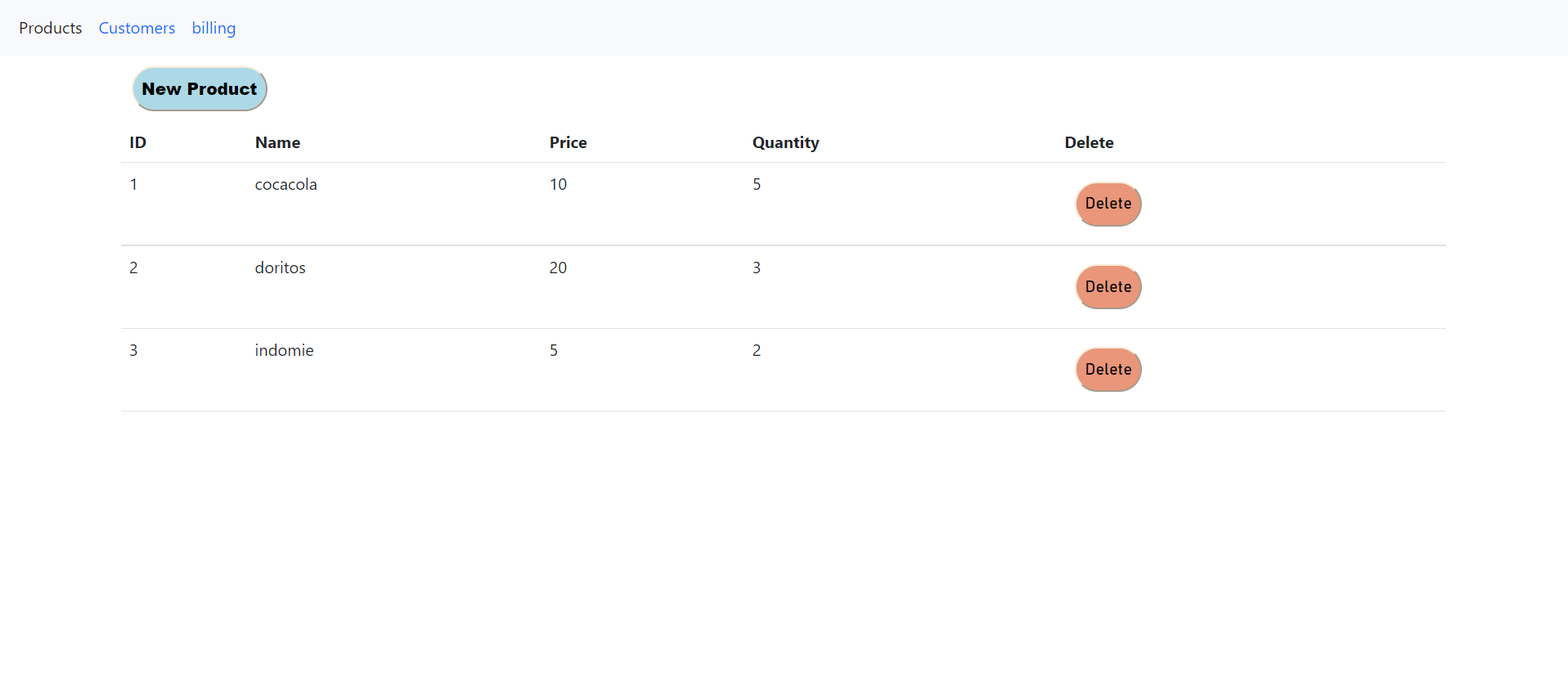Open the billing nav link
The height and width of the screenshot is (688, 1568).
coord(213,28)
